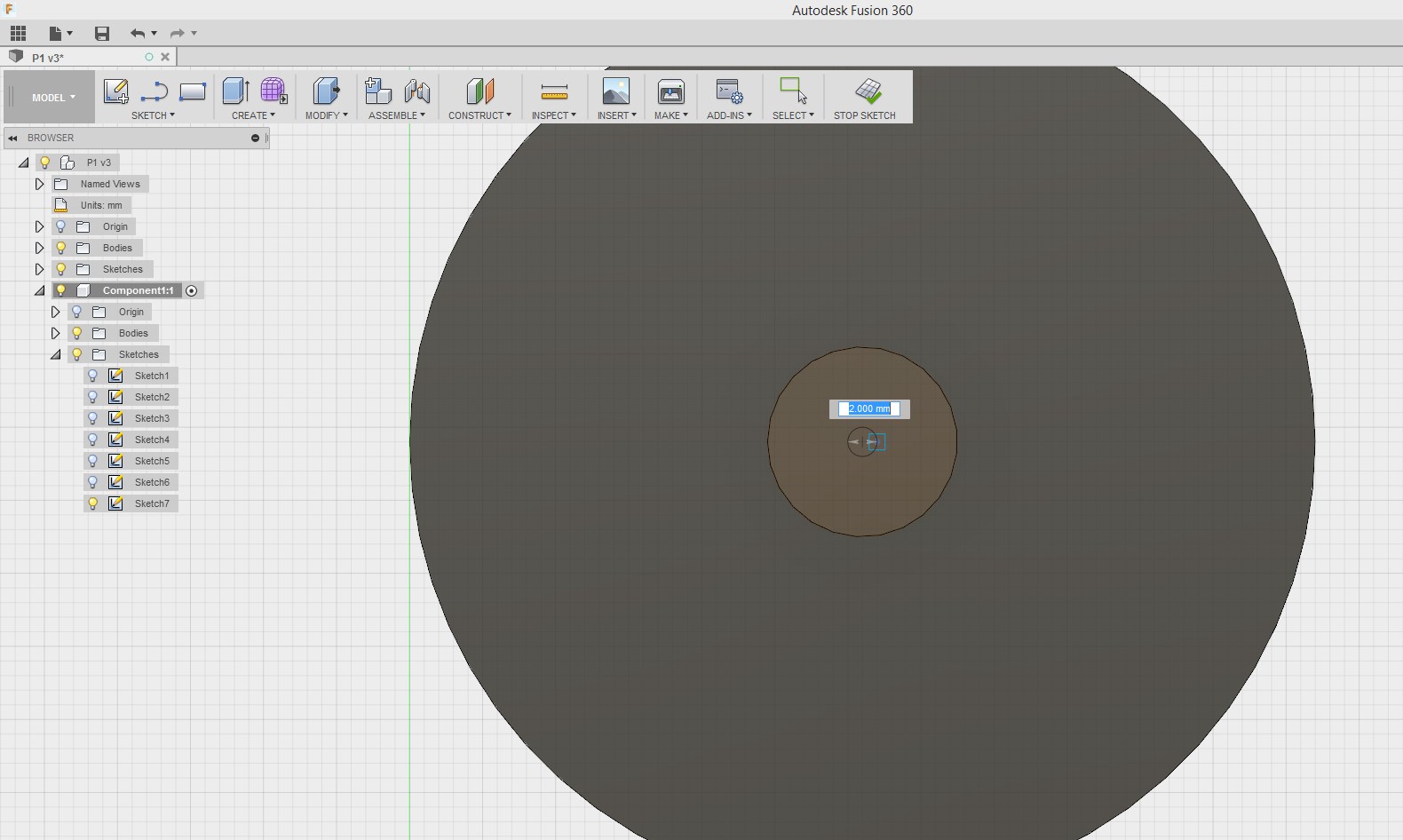
Task: Expand the top-level Origin folder
Action: (40, 226)
